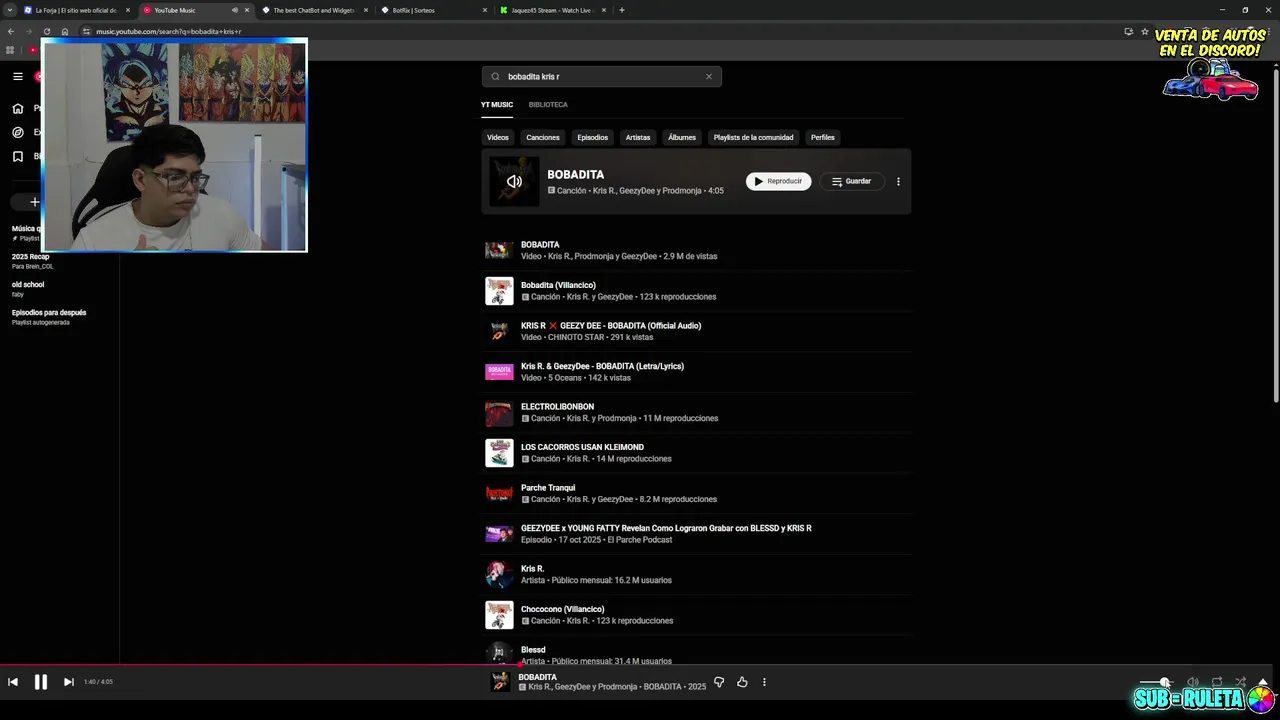The height and width of the screenshot is (720, 1280).
Task: Clear the search box with X
Action: coord(709,76)
